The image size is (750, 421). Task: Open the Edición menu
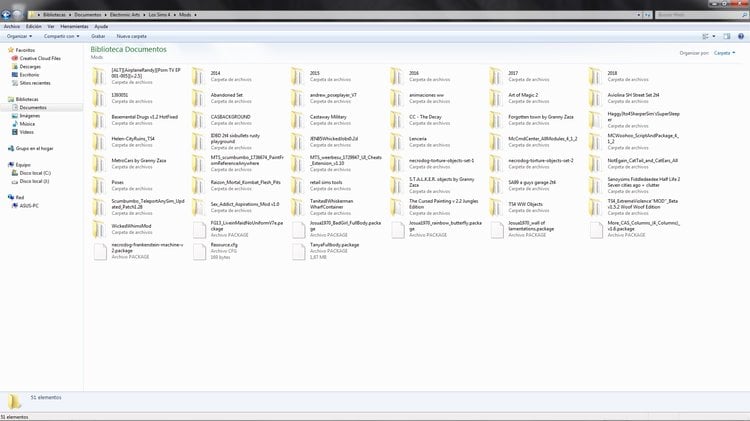point(33,27)
